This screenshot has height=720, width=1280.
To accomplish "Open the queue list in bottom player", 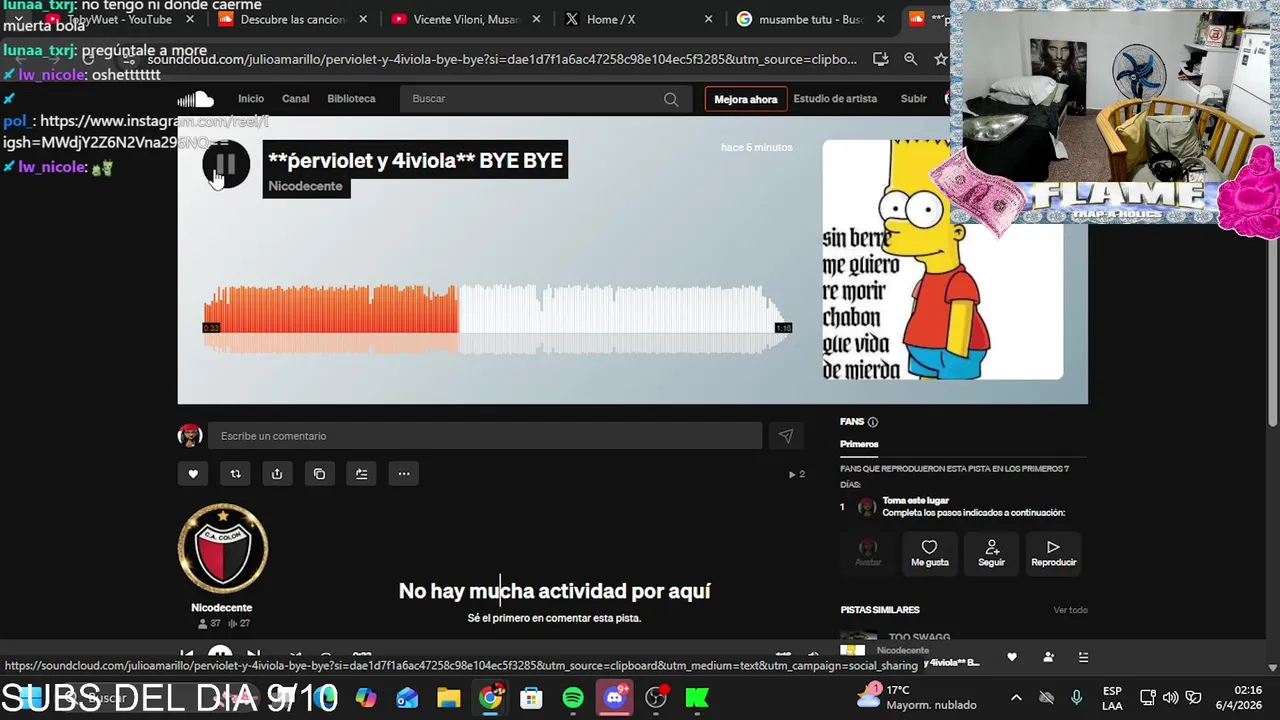I will (1083, 657).
